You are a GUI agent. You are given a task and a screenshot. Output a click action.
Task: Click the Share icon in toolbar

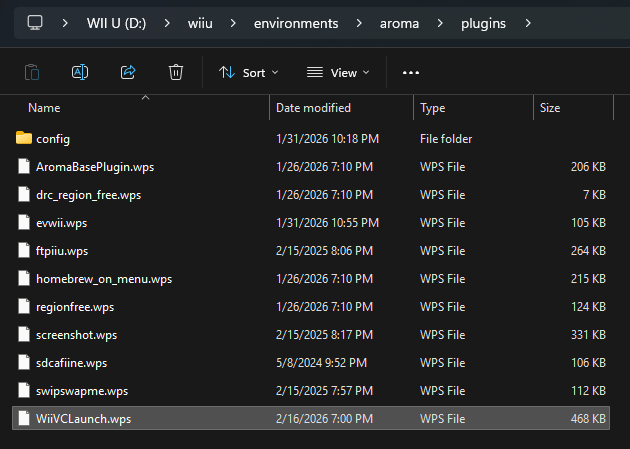pyautogui.click(x=128, y=72)
